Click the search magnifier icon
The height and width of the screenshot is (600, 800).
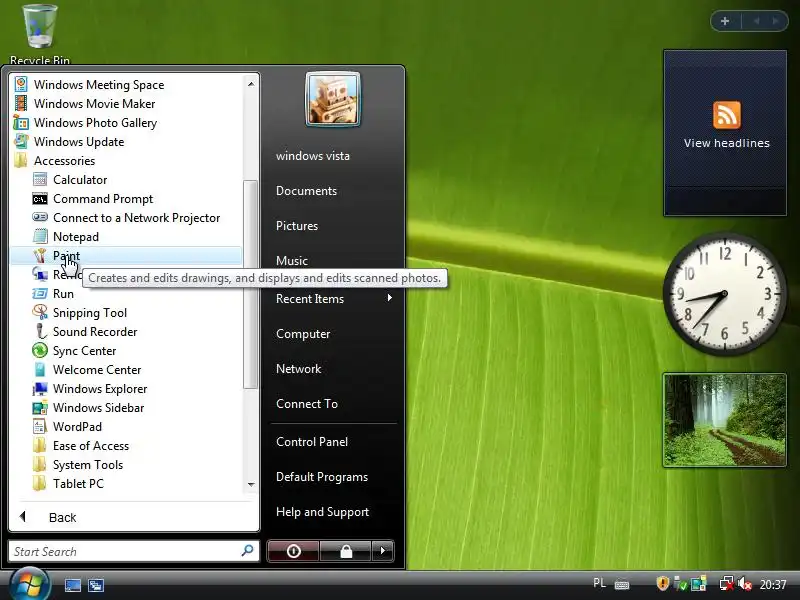(x=247, y=551)
